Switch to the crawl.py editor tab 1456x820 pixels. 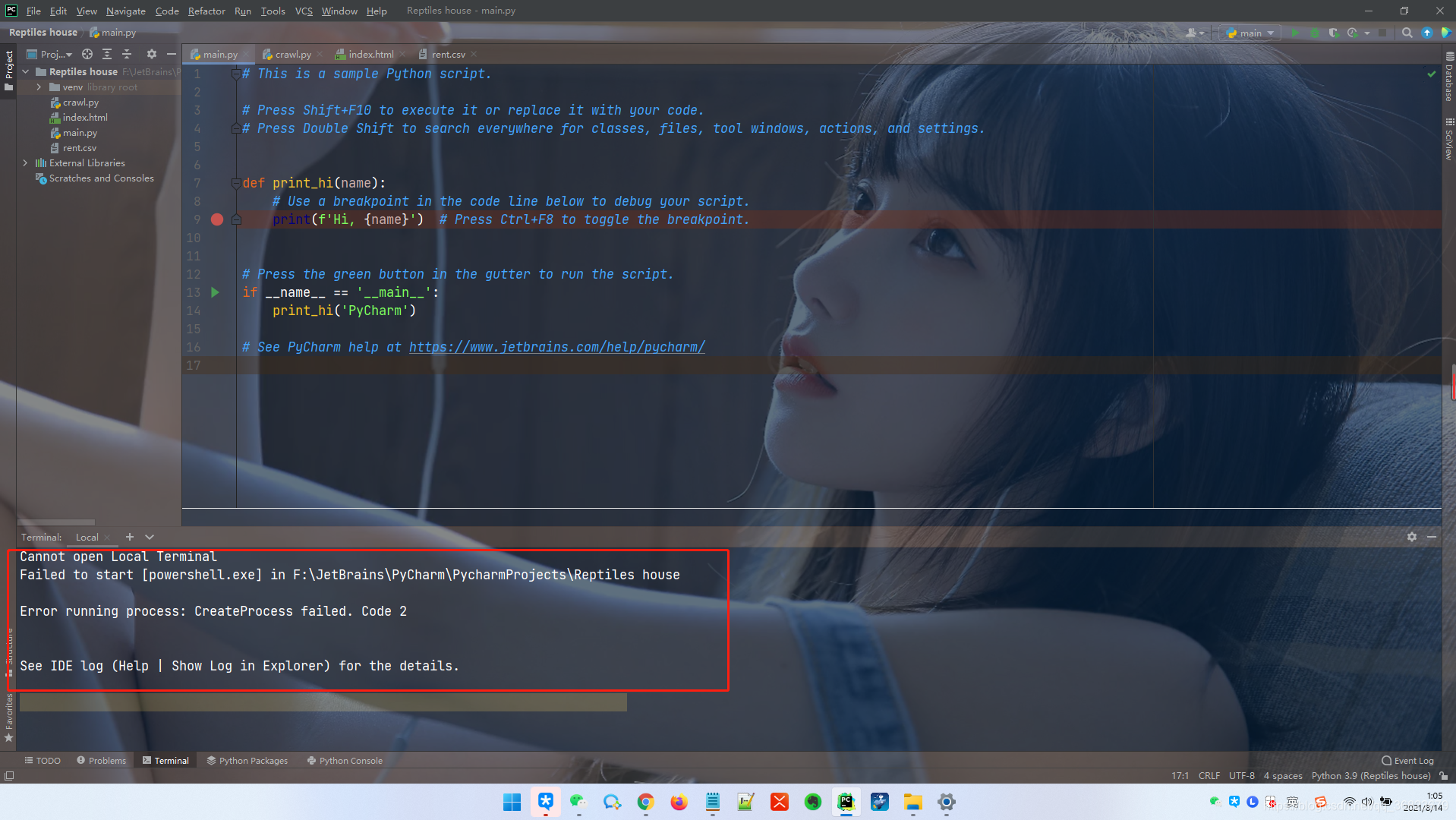coord(293,54)
